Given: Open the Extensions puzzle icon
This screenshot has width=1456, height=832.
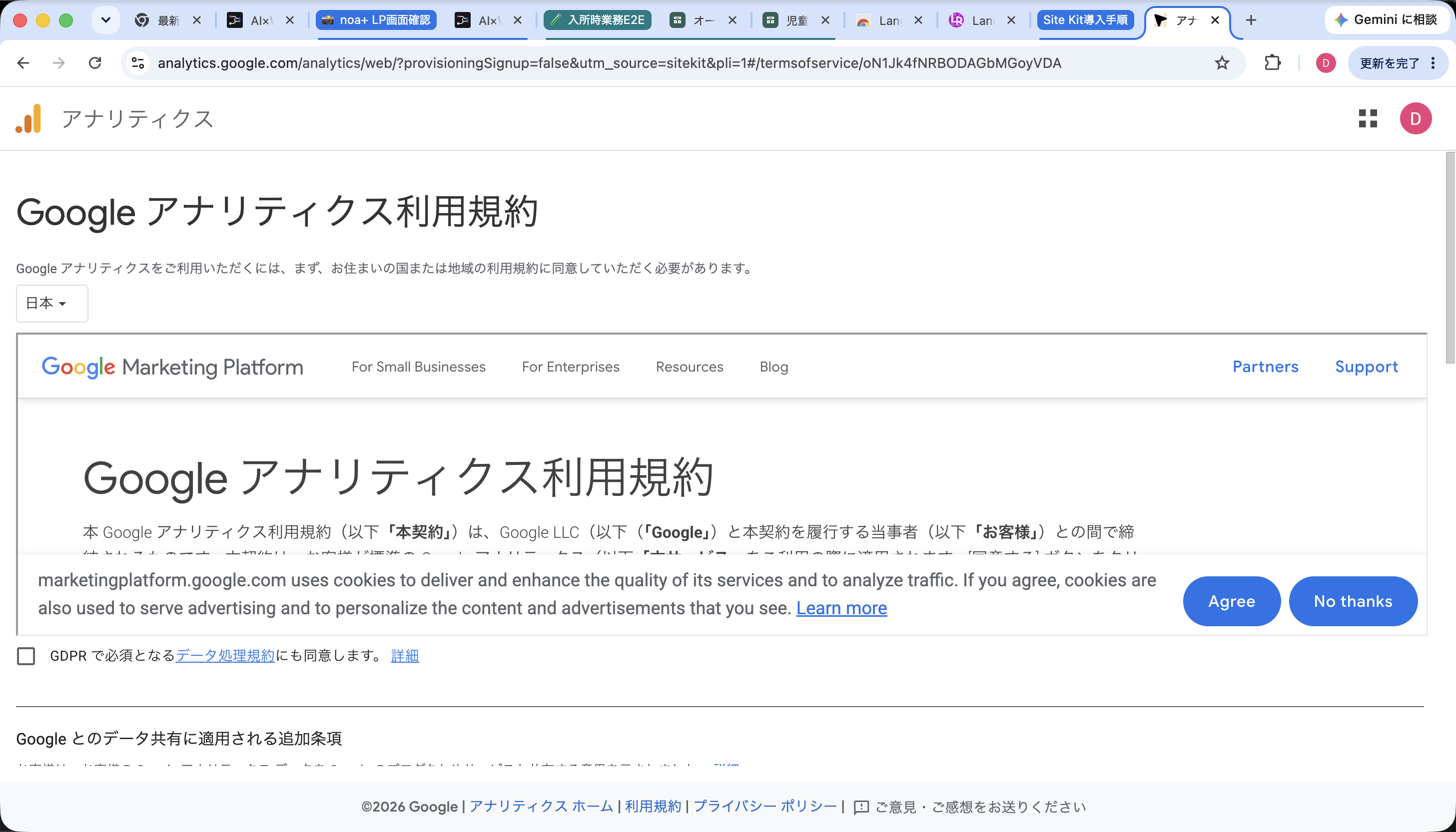Looking at the screenshot, I should pos(1273,63).
